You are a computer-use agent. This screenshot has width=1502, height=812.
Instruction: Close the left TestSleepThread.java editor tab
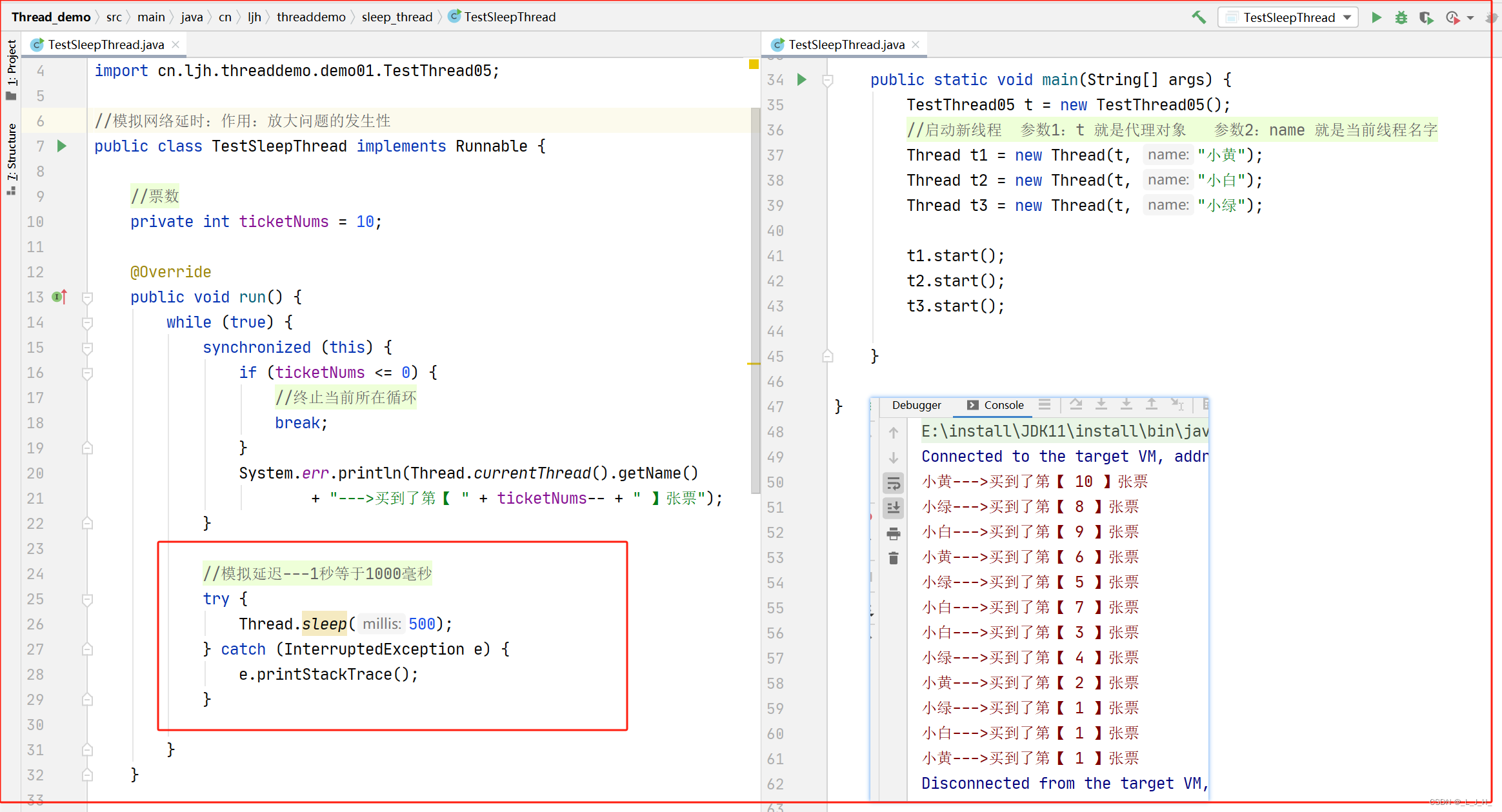pos(175,45)
